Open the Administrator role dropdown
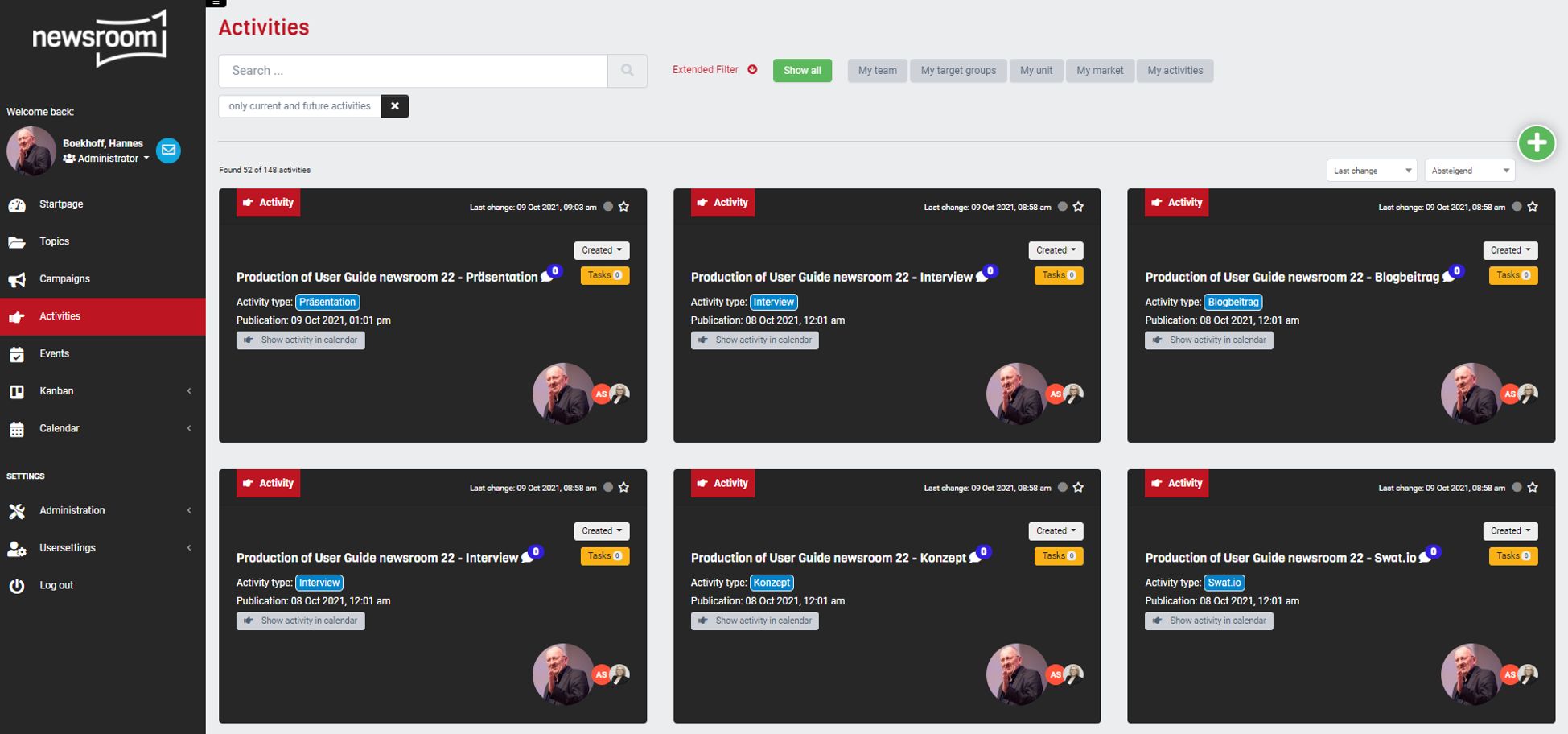The image size is (1568, 734). coord(106,159)
